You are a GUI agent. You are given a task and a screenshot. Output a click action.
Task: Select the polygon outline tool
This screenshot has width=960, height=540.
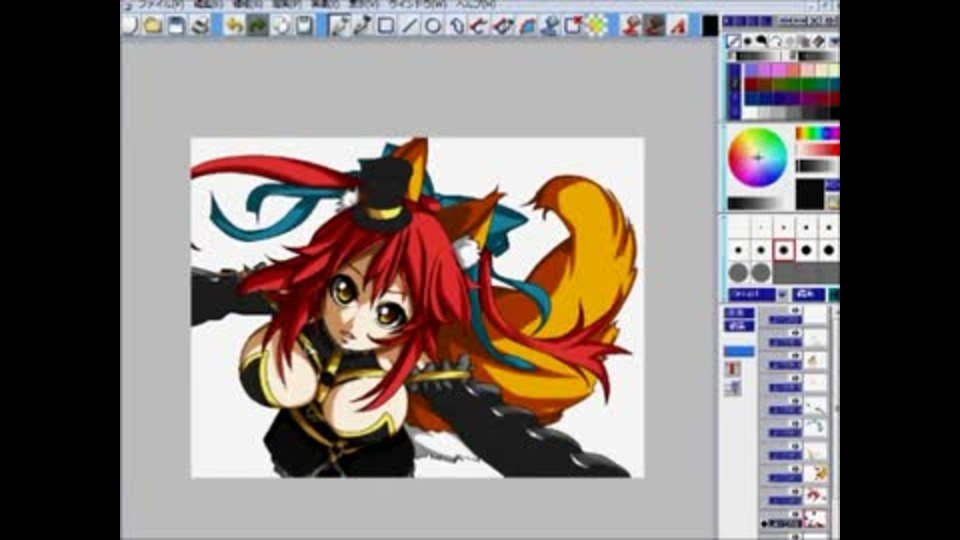456,25
